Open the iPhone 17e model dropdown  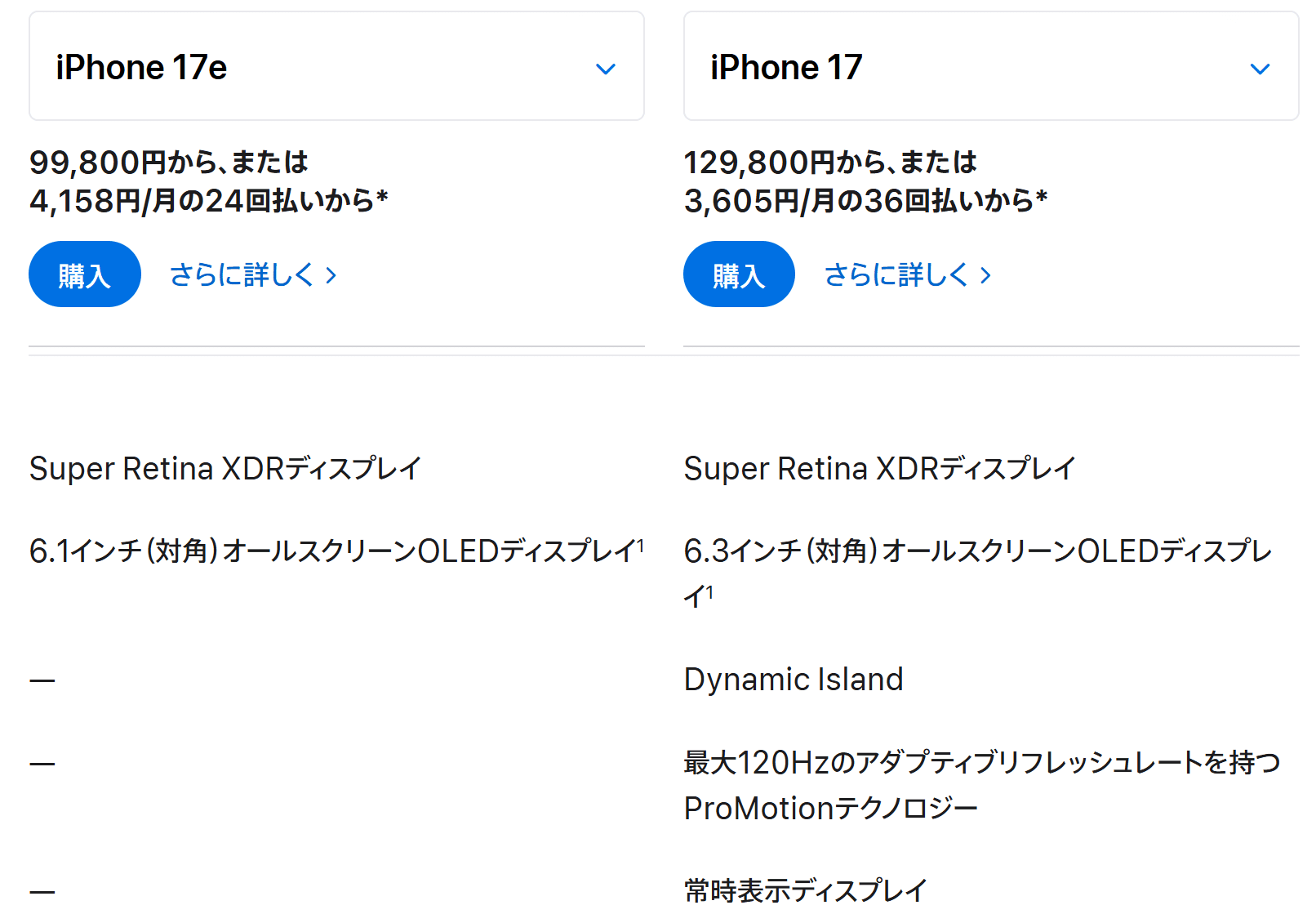(336, 67)
